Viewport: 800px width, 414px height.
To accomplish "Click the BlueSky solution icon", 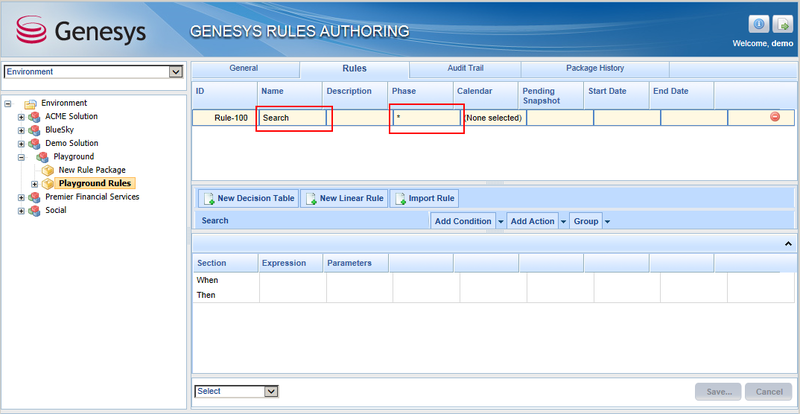I will tap(34, 130).
